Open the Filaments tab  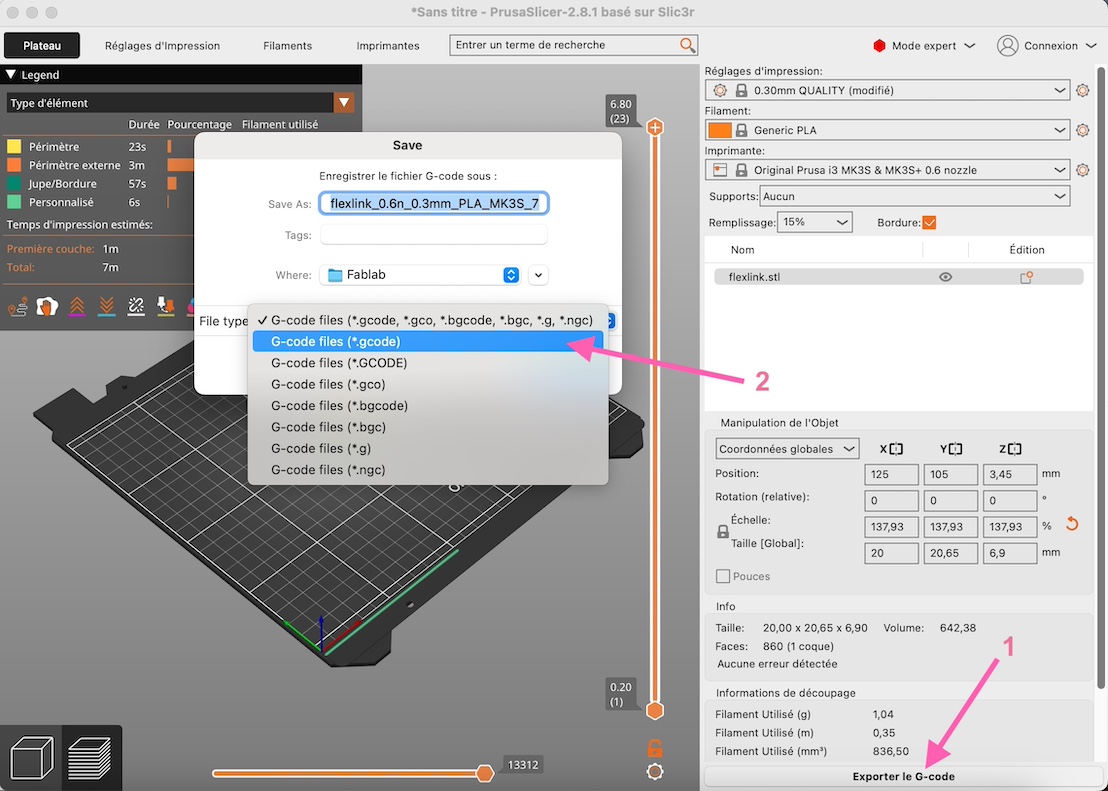pos(288,45)
